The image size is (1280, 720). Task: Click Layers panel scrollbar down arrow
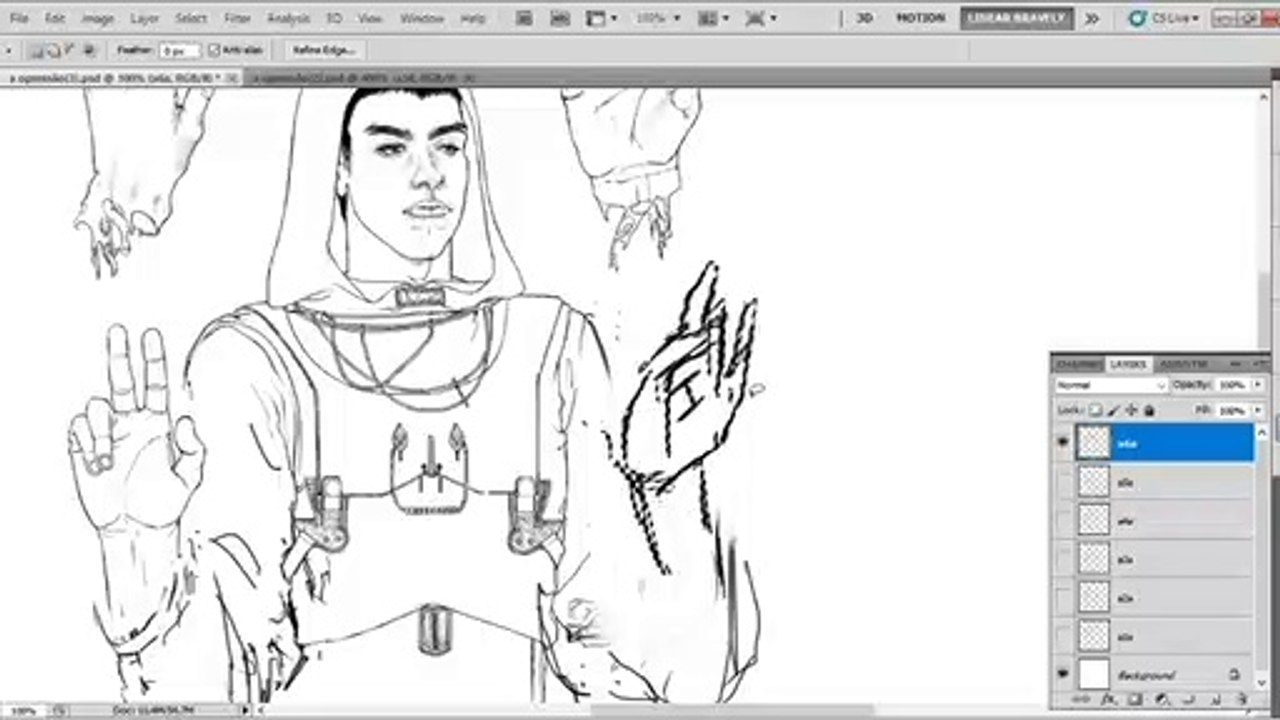1261,683
